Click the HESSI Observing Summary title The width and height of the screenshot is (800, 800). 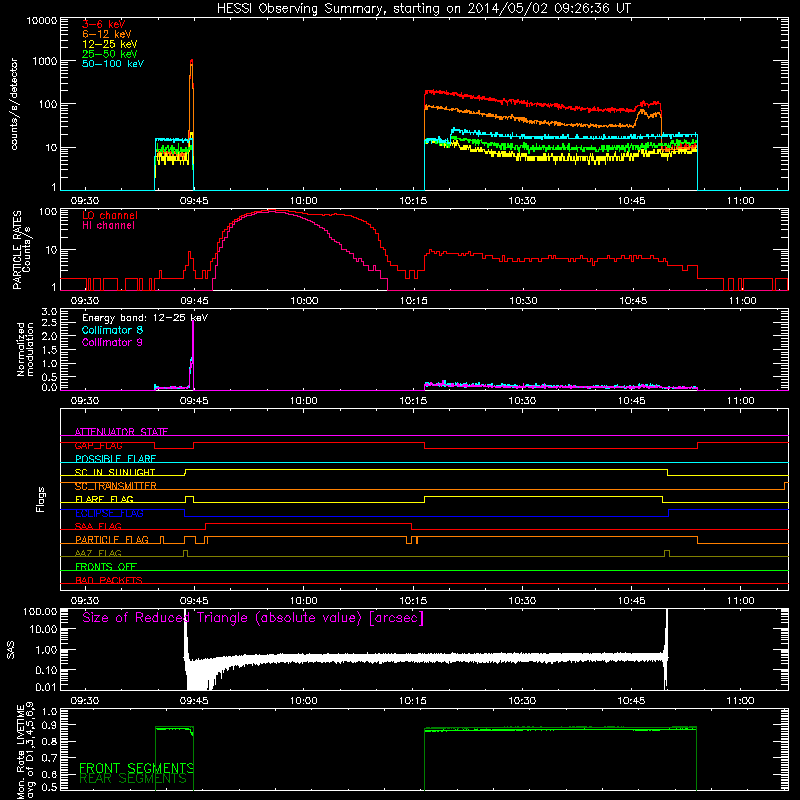[424, 9]
